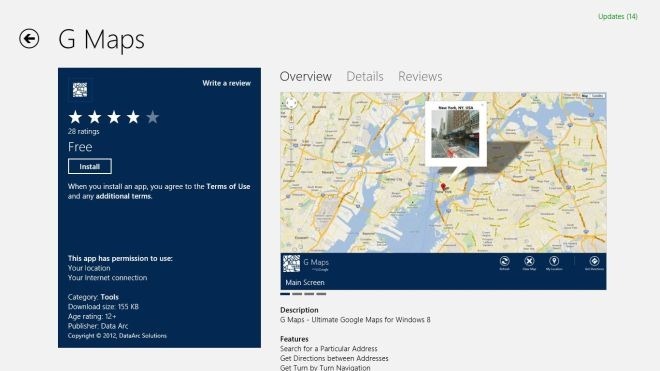Switch to the Overview tab
The height and width of the screenshot is (371, 660).
(x=306, y=77)
